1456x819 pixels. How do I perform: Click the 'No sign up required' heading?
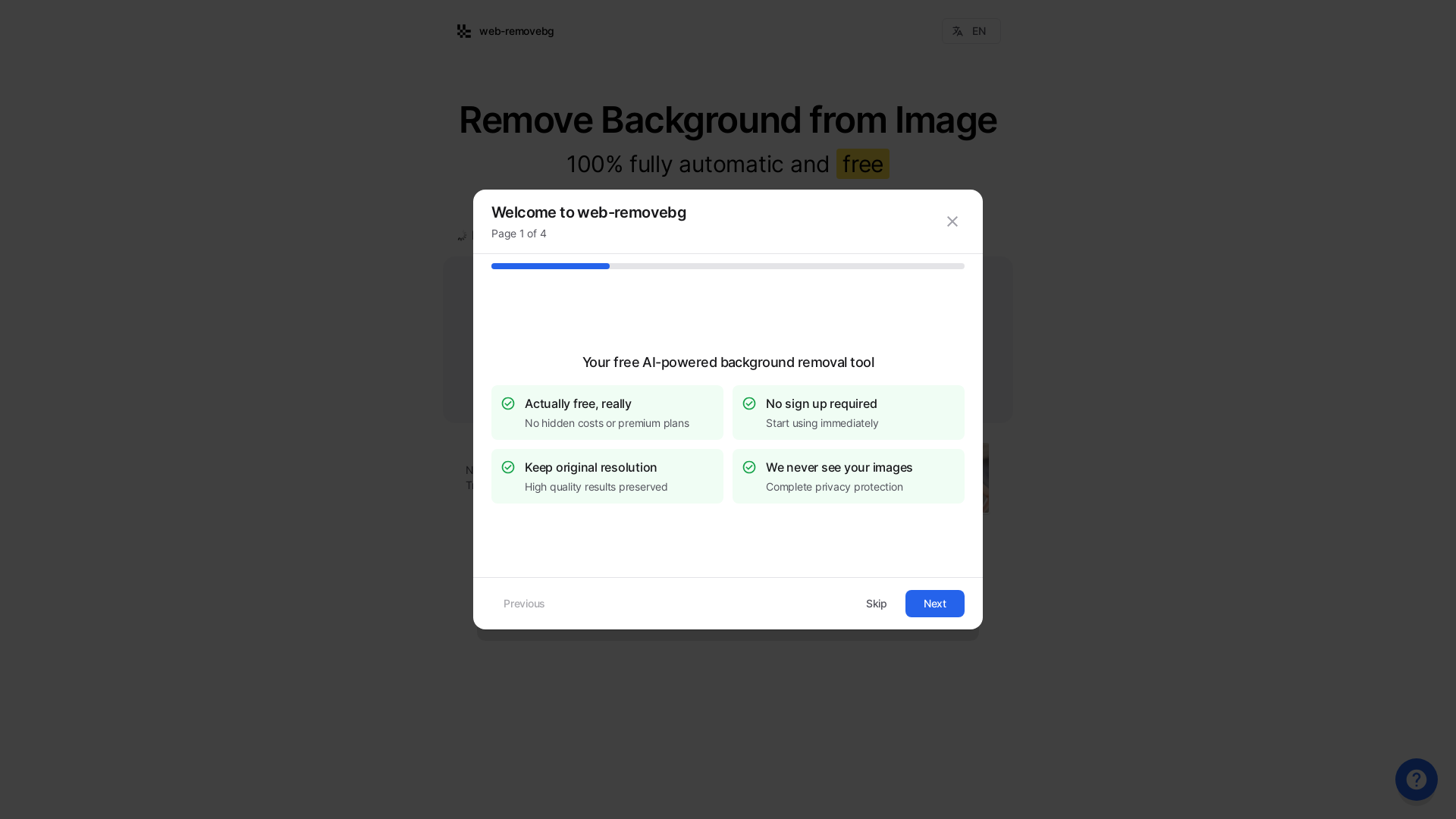(821, 403)
